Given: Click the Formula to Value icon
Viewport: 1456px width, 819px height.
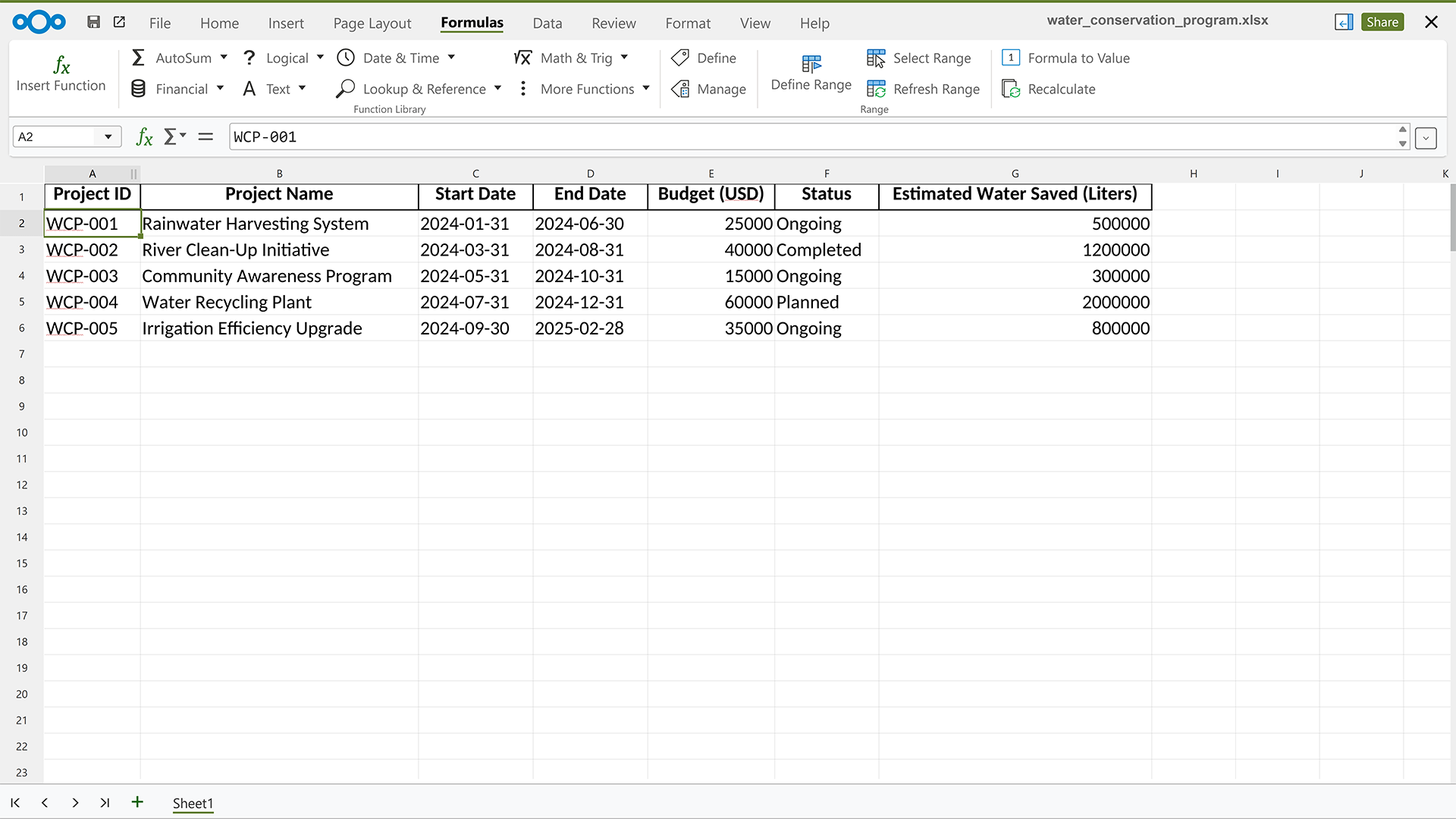Looking at the screenshot, I should pos(1011,58).
